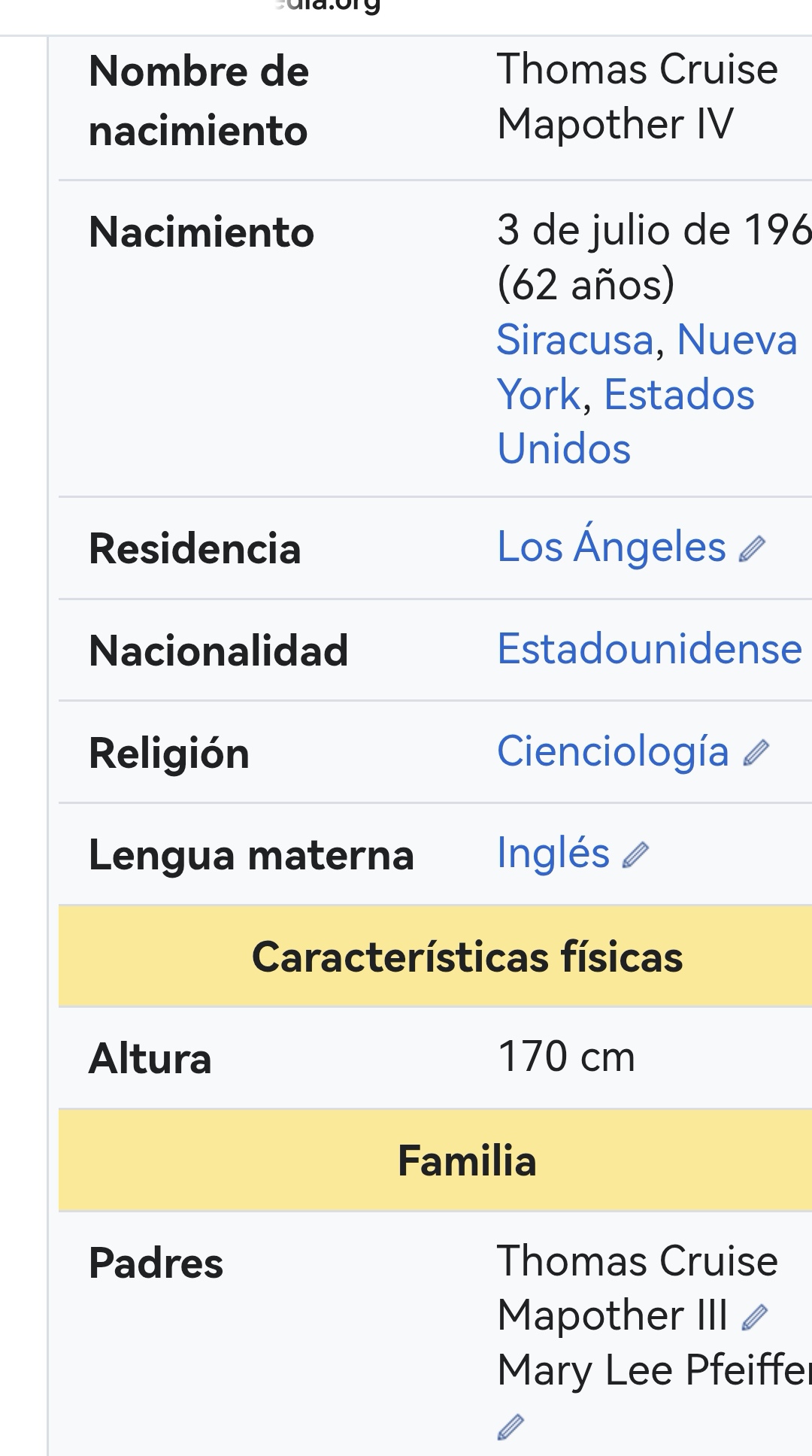Click the pencil icon after Mapother III
The height and width of the screenshot is (1456, 812).
tap(754, 1317)
